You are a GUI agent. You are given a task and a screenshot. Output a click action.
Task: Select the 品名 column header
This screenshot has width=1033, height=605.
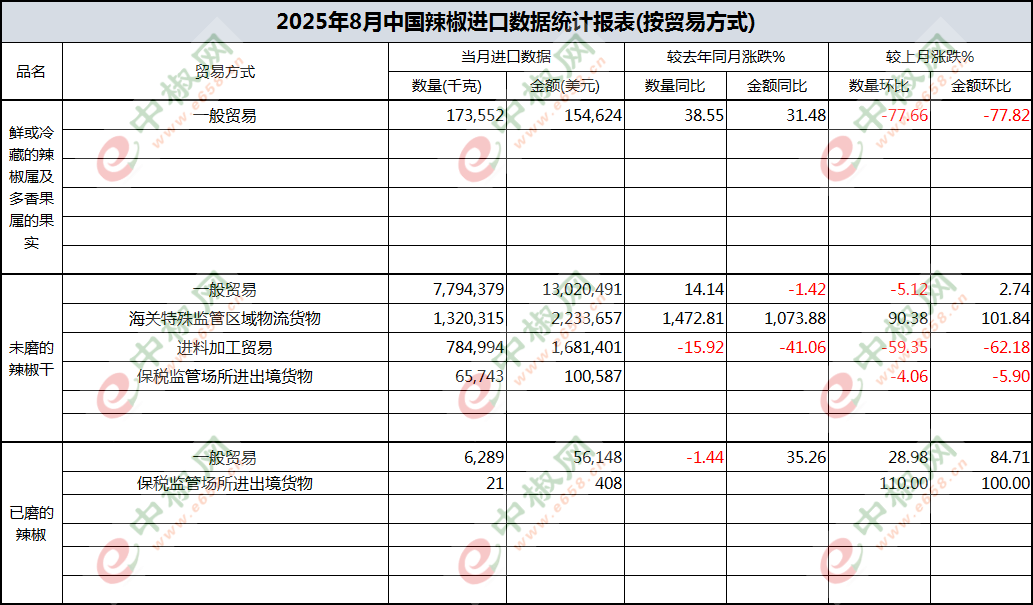[x=31, y=71]
